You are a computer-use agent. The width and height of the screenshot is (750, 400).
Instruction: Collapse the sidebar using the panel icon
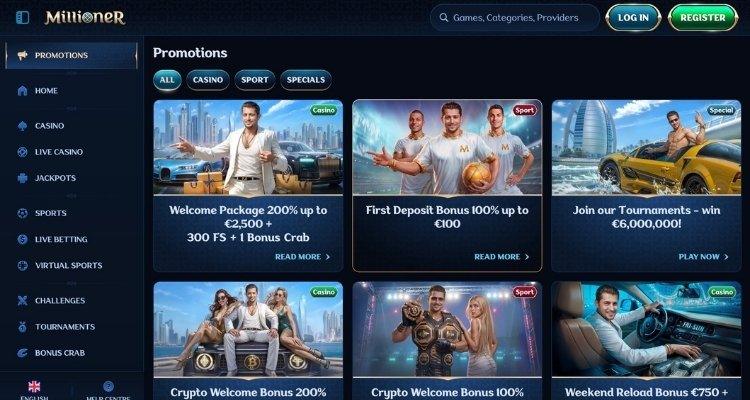[22, 18]
